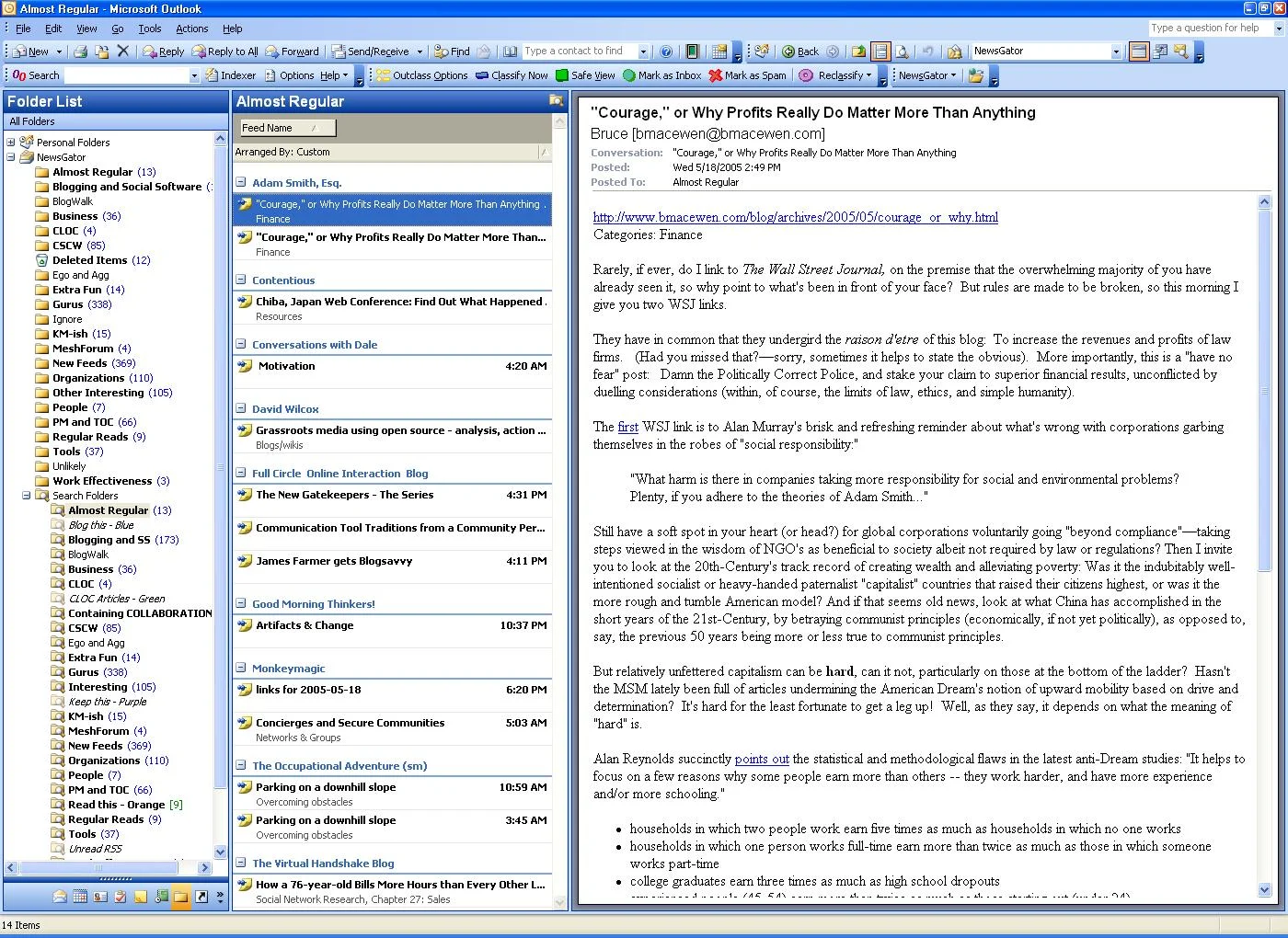Click Classify Now
This screenshot has width=1288, height=938.
coord(512,75)
